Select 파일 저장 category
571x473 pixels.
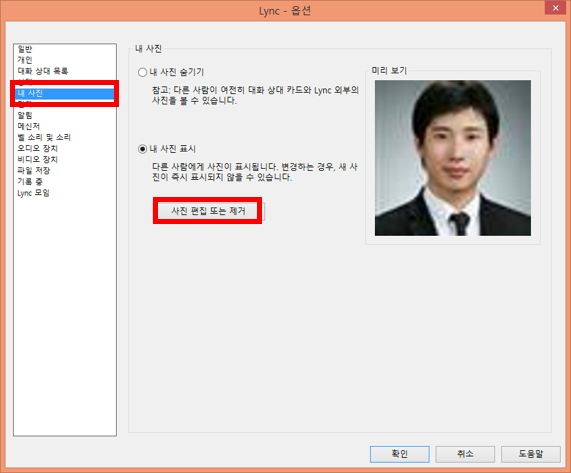[x=34, y=170]
